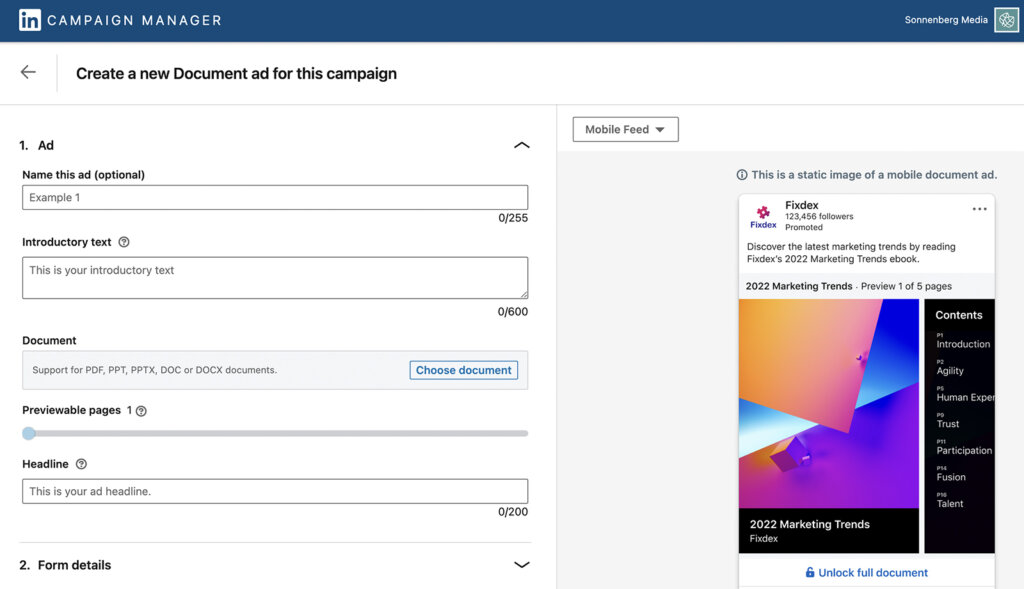
Task: Click the back arrow to exit ad creation
Action: point(27,72)
